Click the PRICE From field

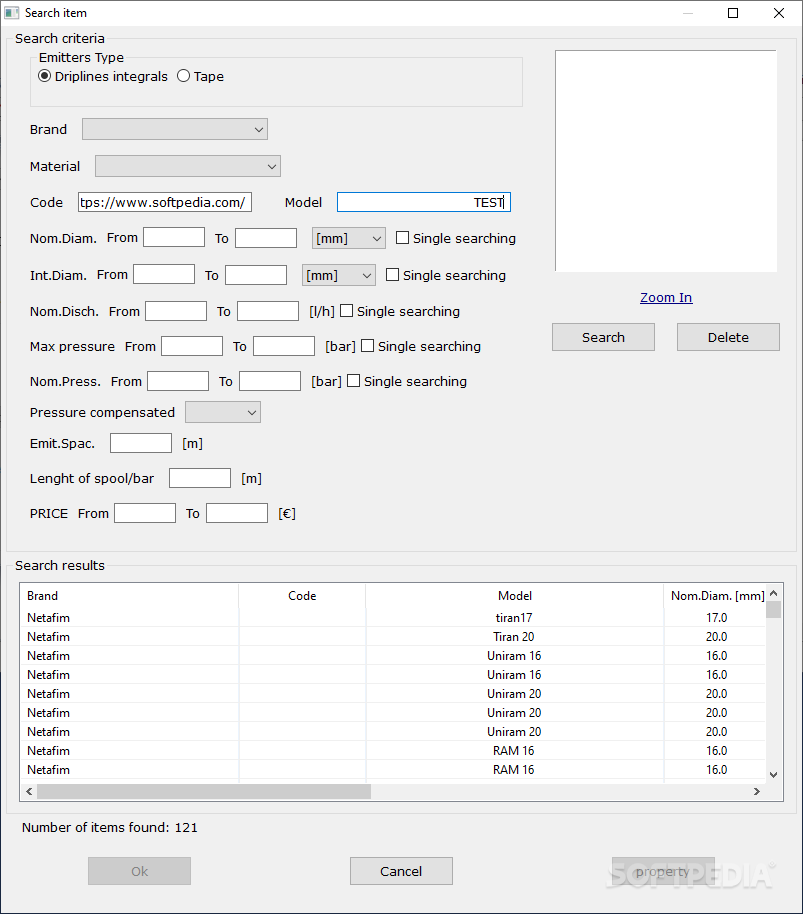[x=145, y=513]
